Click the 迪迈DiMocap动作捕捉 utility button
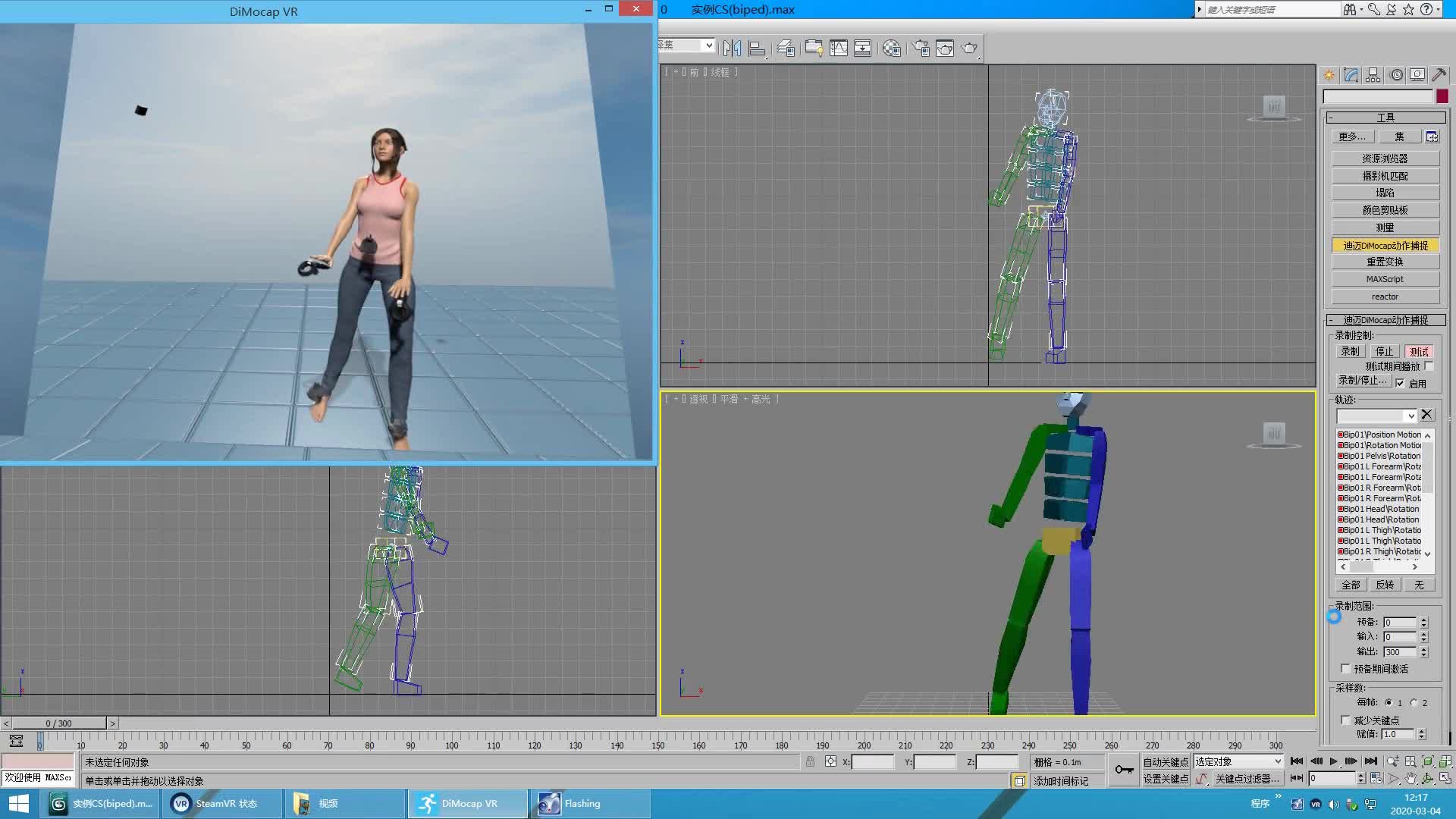Viewport: 1456px width, 819px height. (x=1385, y=245)
